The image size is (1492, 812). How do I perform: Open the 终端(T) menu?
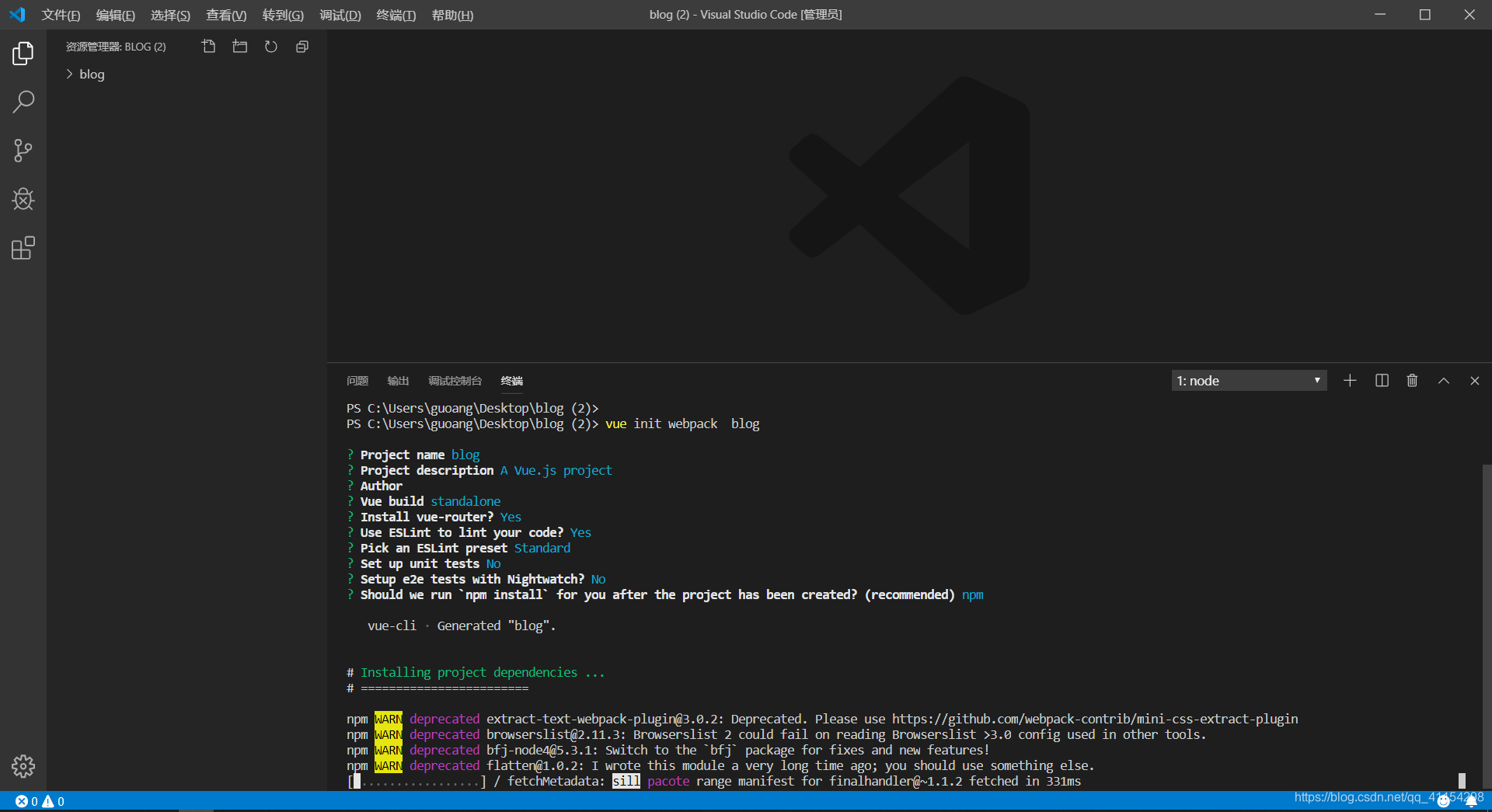(396, 15)
